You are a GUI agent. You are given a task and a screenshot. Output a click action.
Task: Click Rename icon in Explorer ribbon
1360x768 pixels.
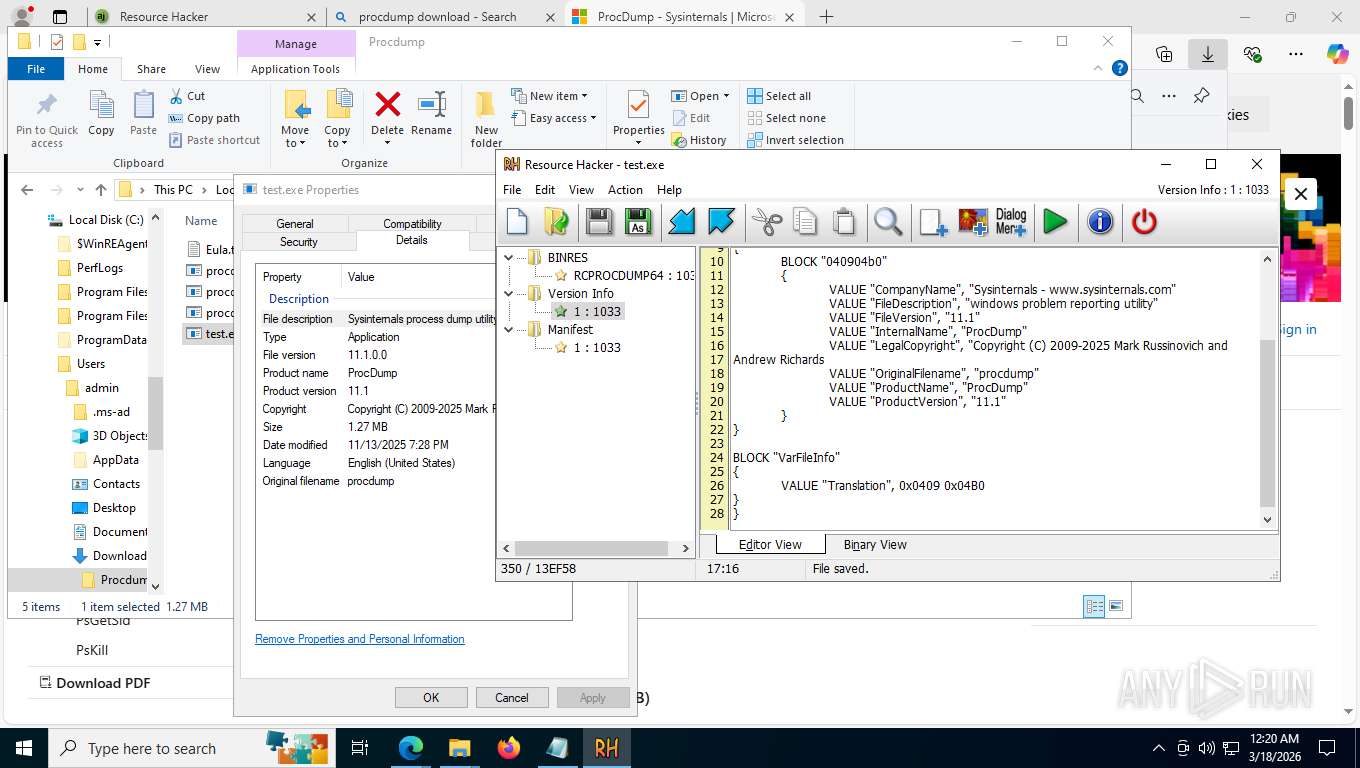(x=432, y=104)
